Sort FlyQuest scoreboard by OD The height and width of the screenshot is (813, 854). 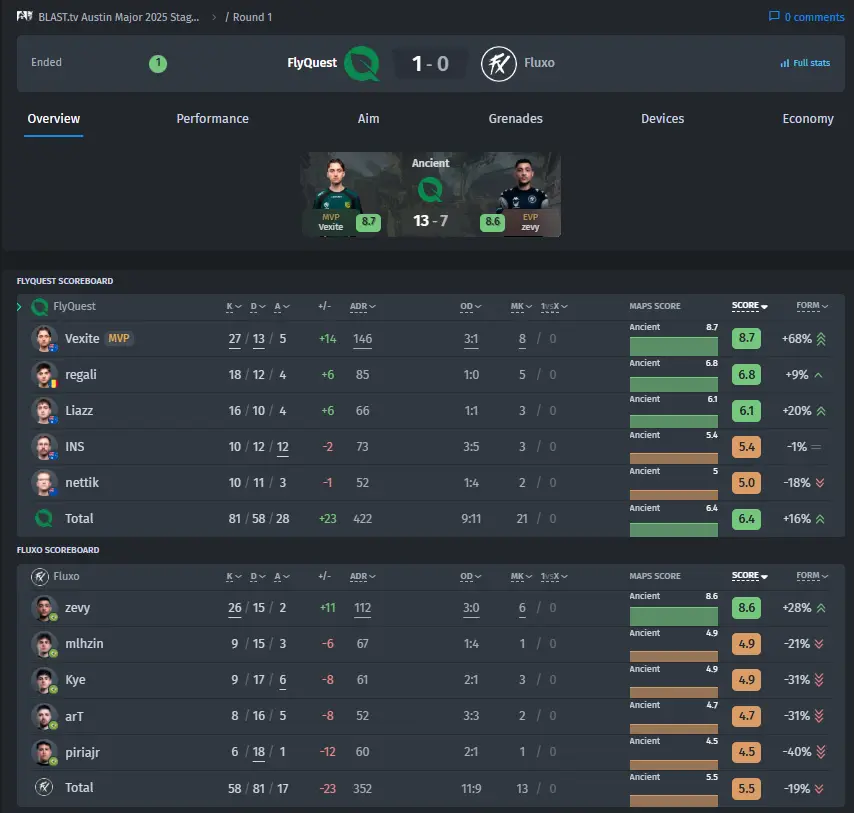pyautogui.click(x=471, y=307)
